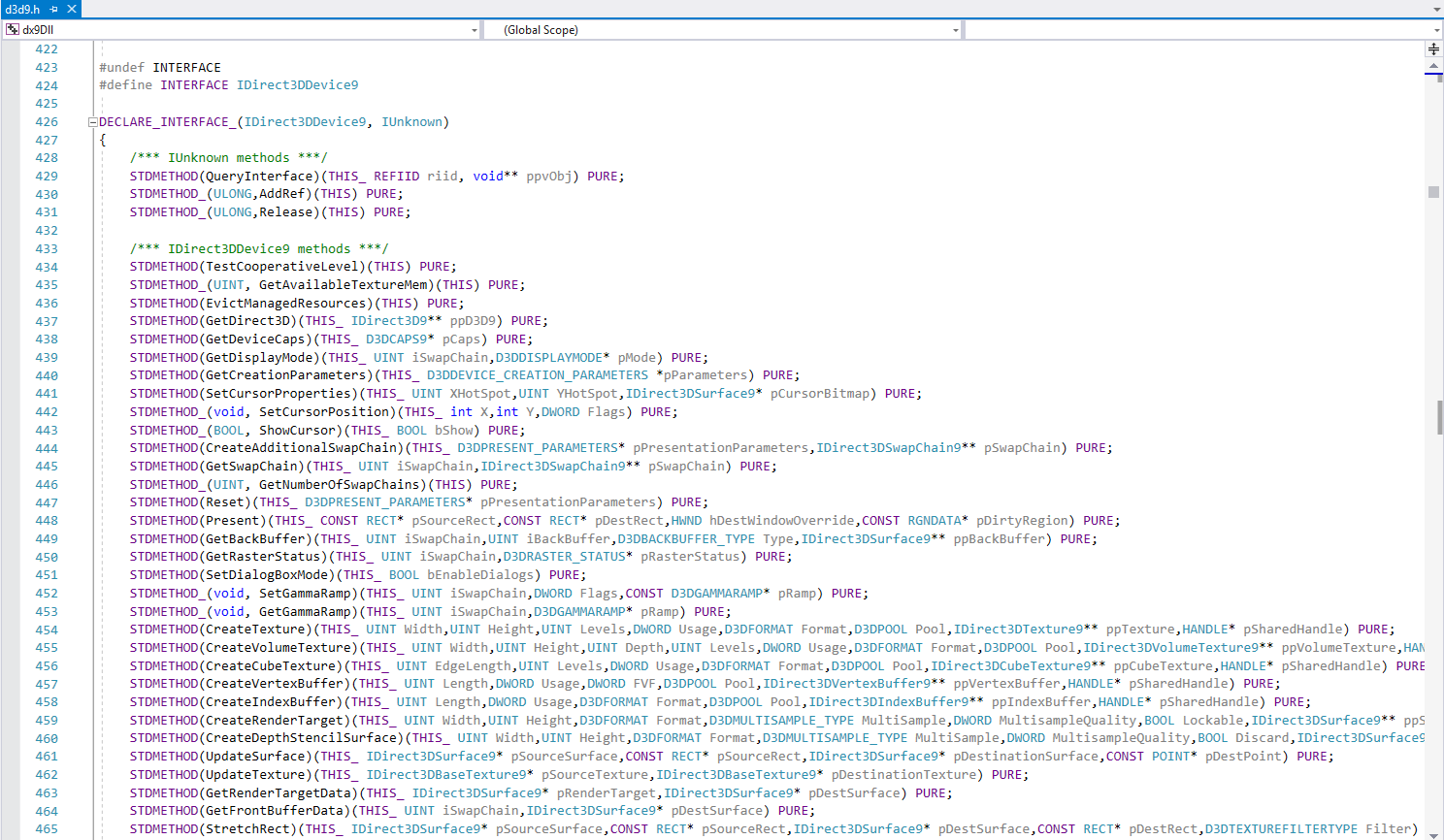Click the GetRenderTargetData method name
The width and height of the screenshot is (1444, 840).
tap(278, 793)
